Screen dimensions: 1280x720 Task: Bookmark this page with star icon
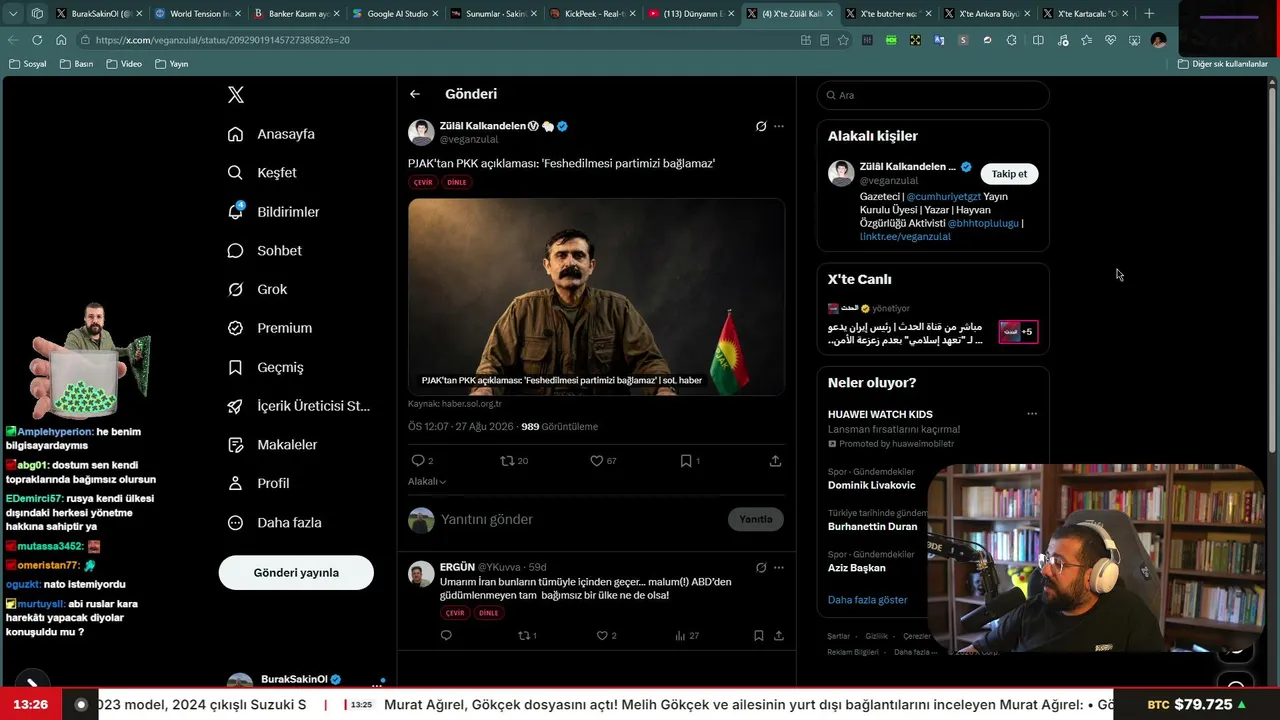click(843, 40)
